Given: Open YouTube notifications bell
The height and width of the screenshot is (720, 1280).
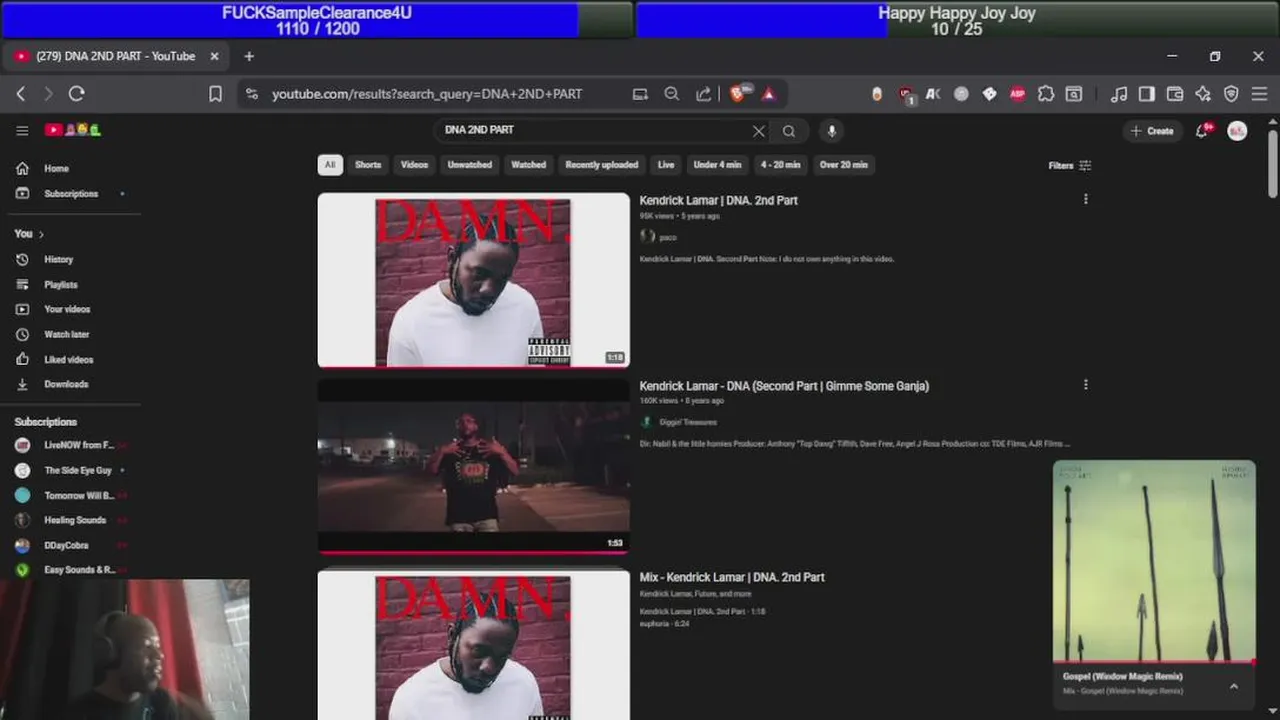Looking at the screenshot, I should (1203, 131).
